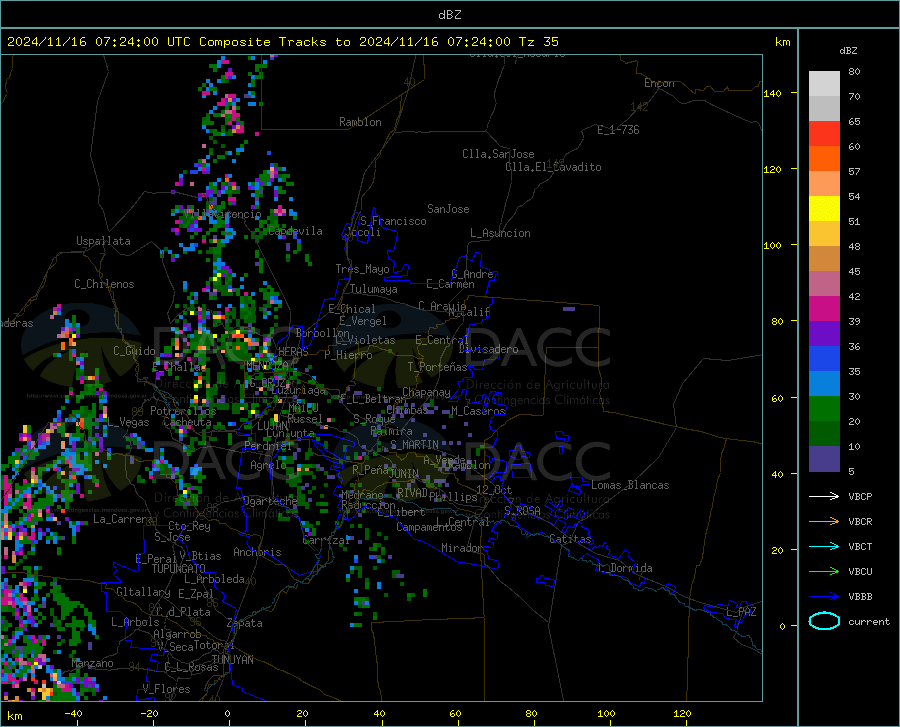
Task: Click the Encon map label
Action: [x=659, y=83]
